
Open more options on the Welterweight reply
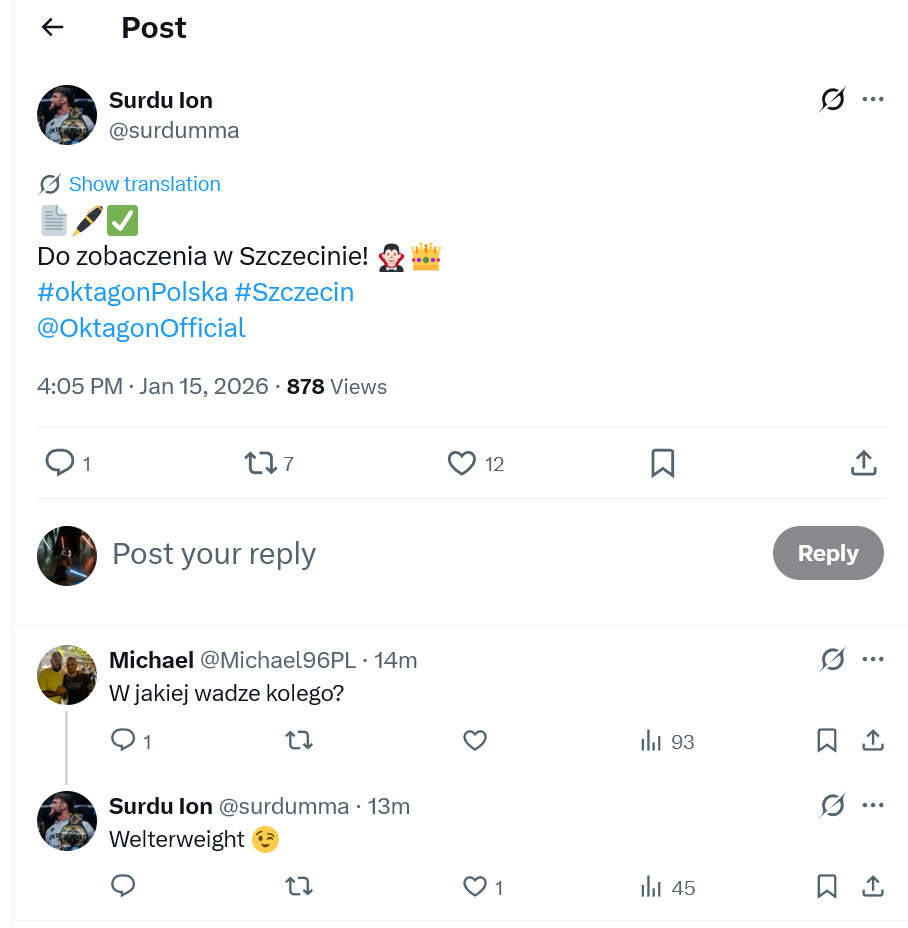tap(873, 806)
